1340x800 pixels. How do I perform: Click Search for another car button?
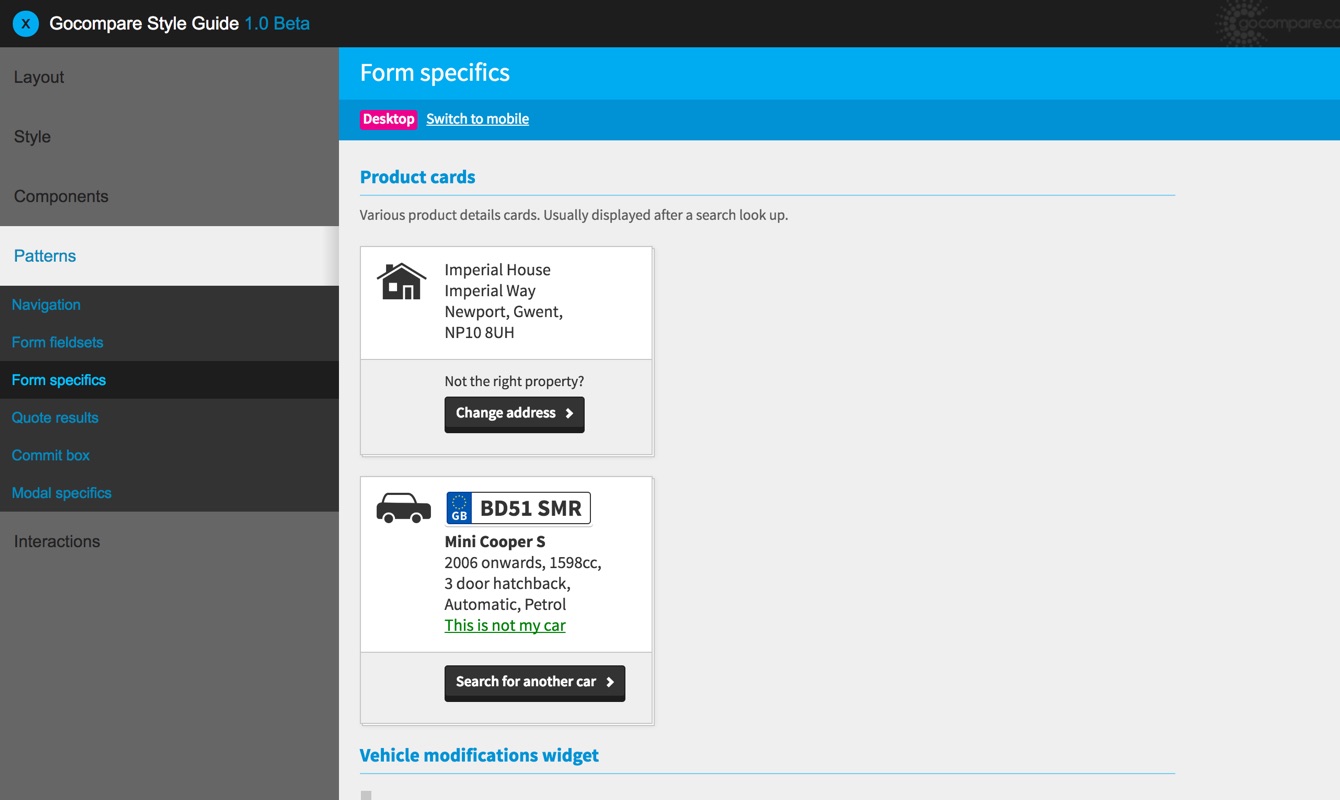pos(535,683)
